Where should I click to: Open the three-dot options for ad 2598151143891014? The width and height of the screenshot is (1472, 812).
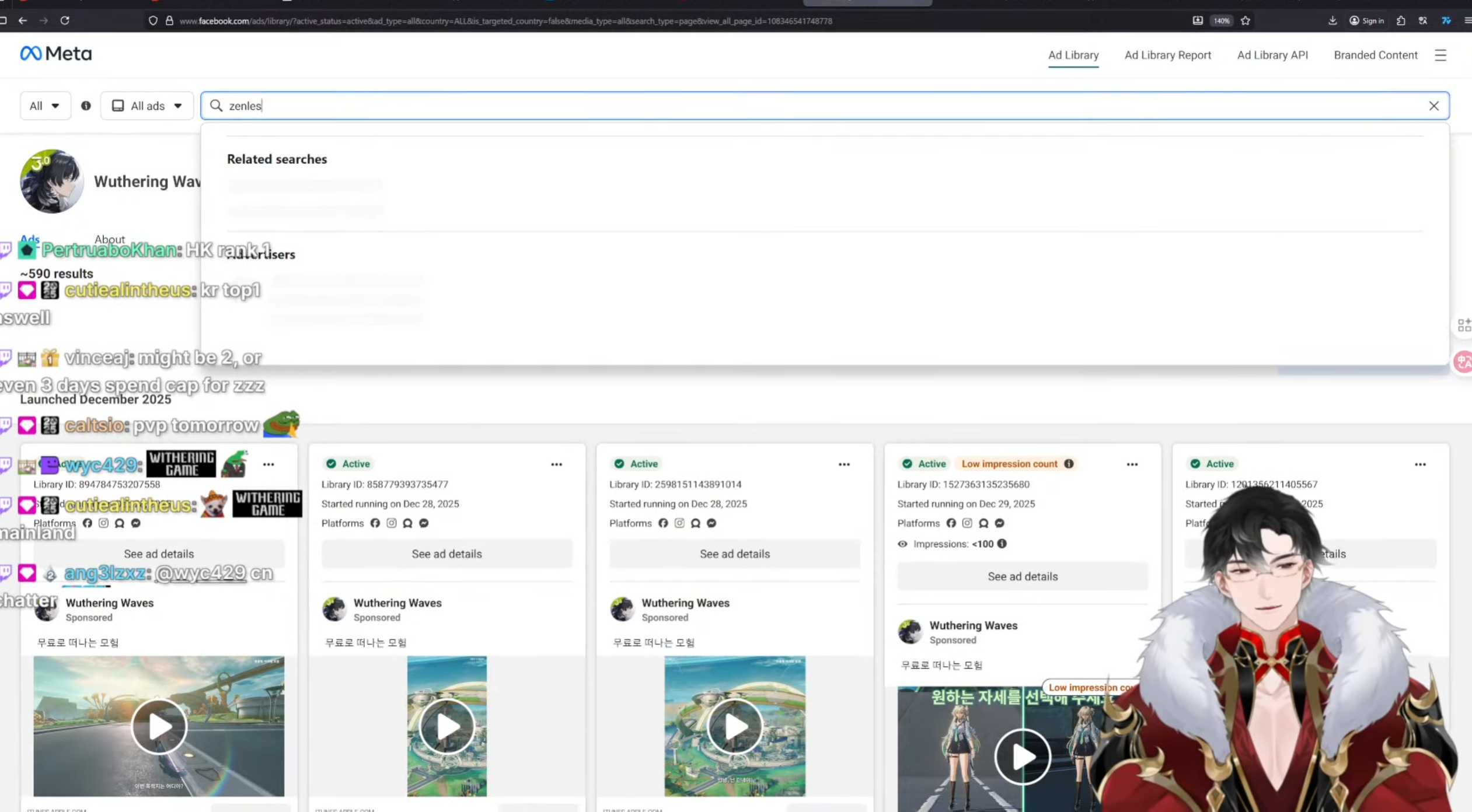pyautogui.click(x=844, y=464)
